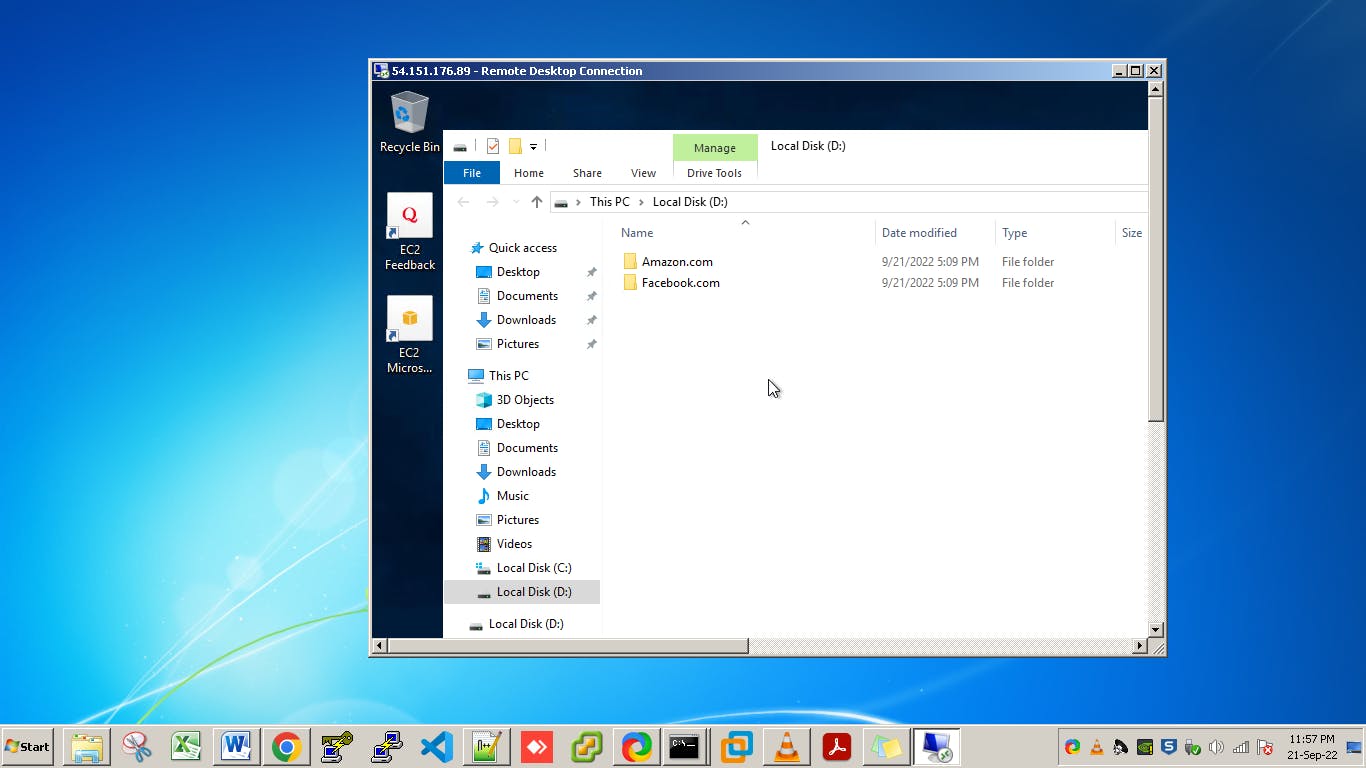Open the Customize Quick Access Toolbar dropdown

click(533, 147)
